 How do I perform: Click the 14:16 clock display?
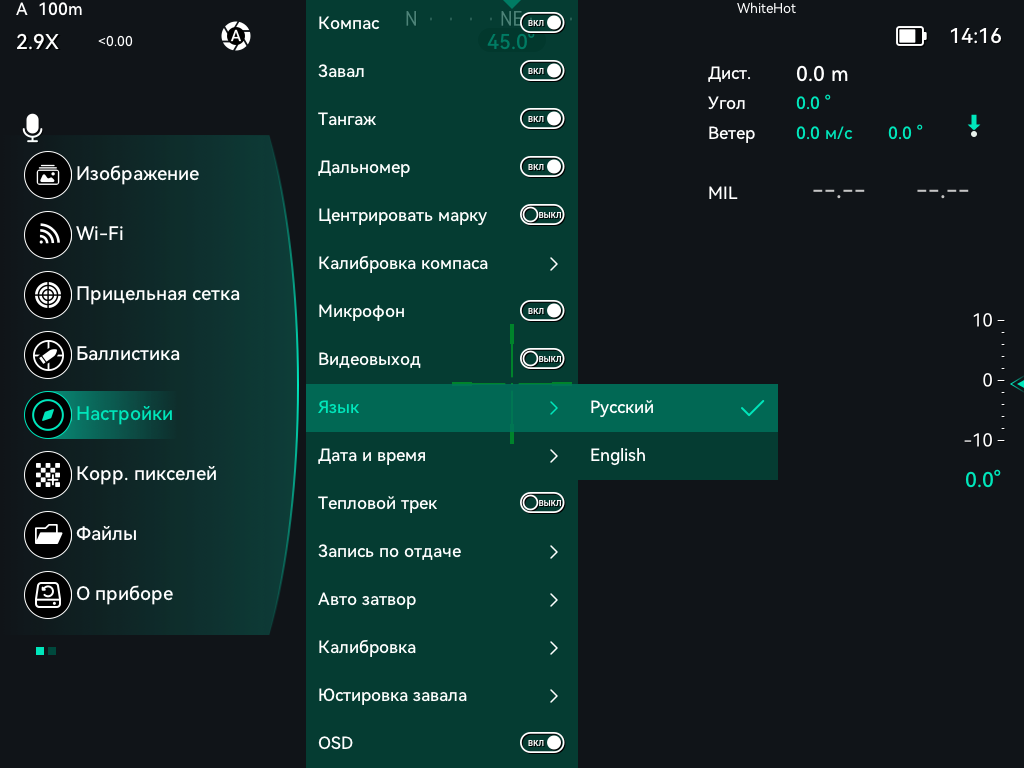coord(975,36)
